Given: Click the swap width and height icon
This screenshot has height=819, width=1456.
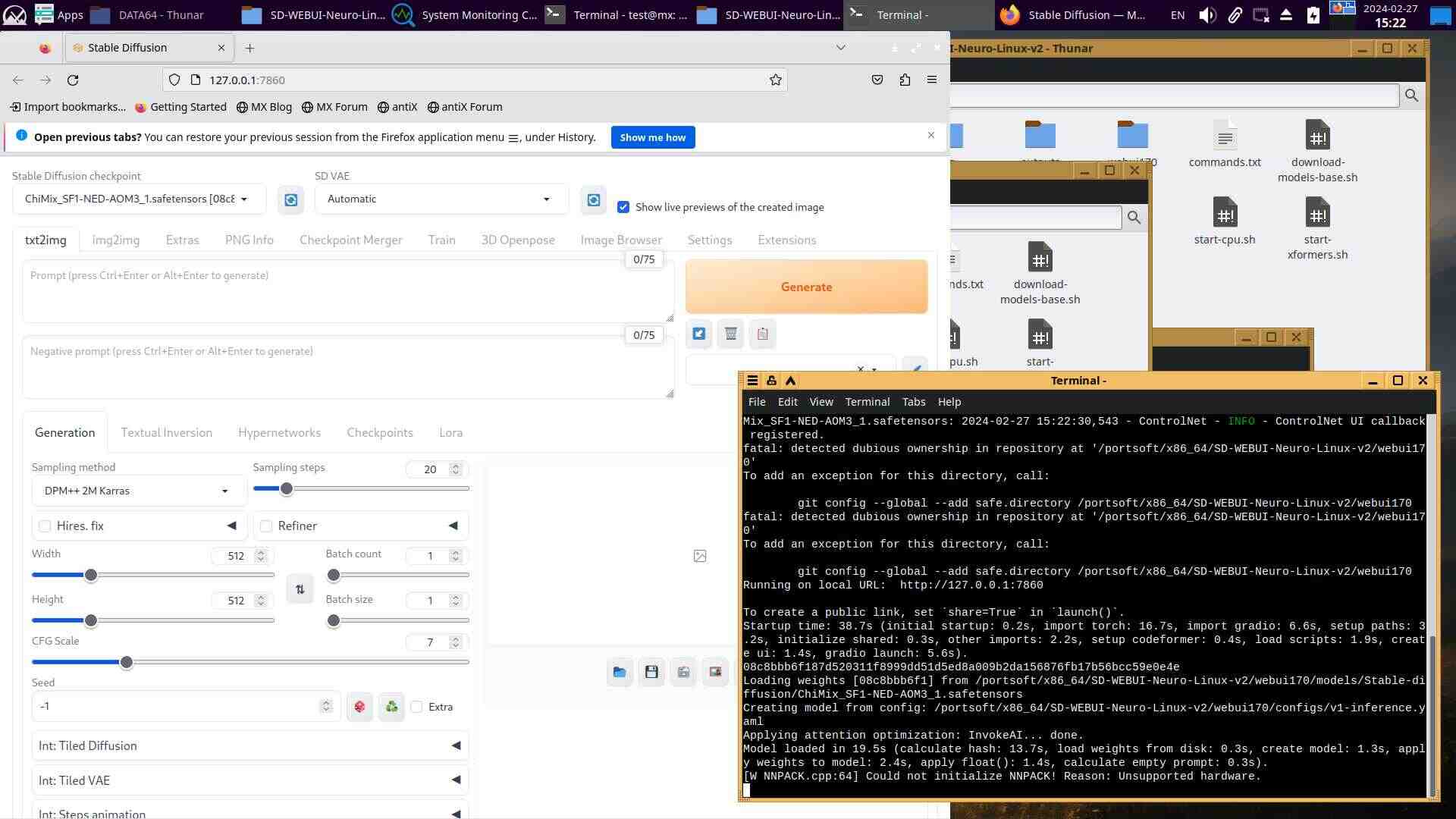Looking at the screenshot, I should [x=300, y=589].
